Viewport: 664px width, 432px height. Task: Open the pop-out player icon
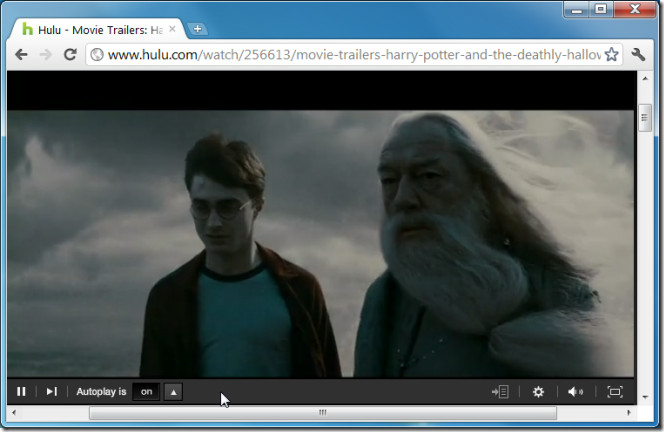pyautogui.click(x=500, y=392)
